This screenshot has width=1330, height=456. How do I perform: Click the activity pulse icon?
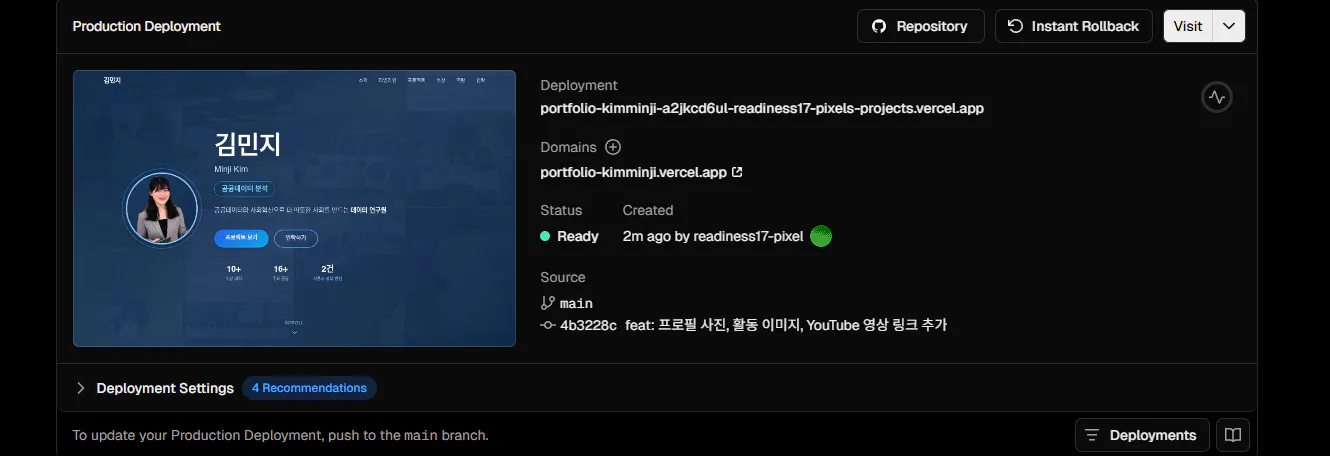1217,97
